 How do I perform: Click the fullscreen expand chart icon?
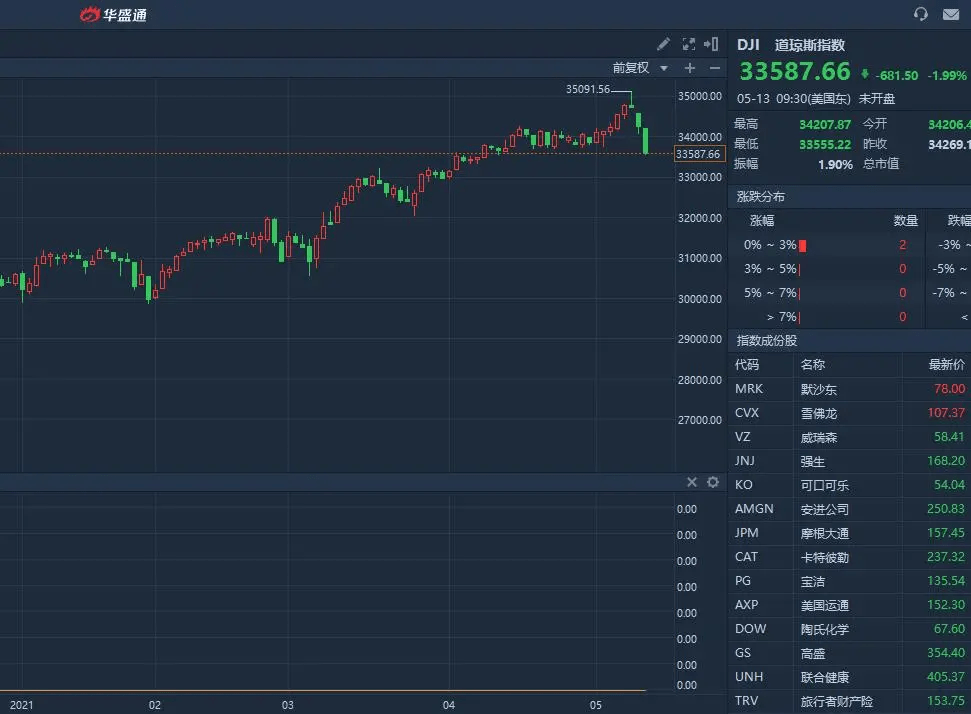point(689,44)
